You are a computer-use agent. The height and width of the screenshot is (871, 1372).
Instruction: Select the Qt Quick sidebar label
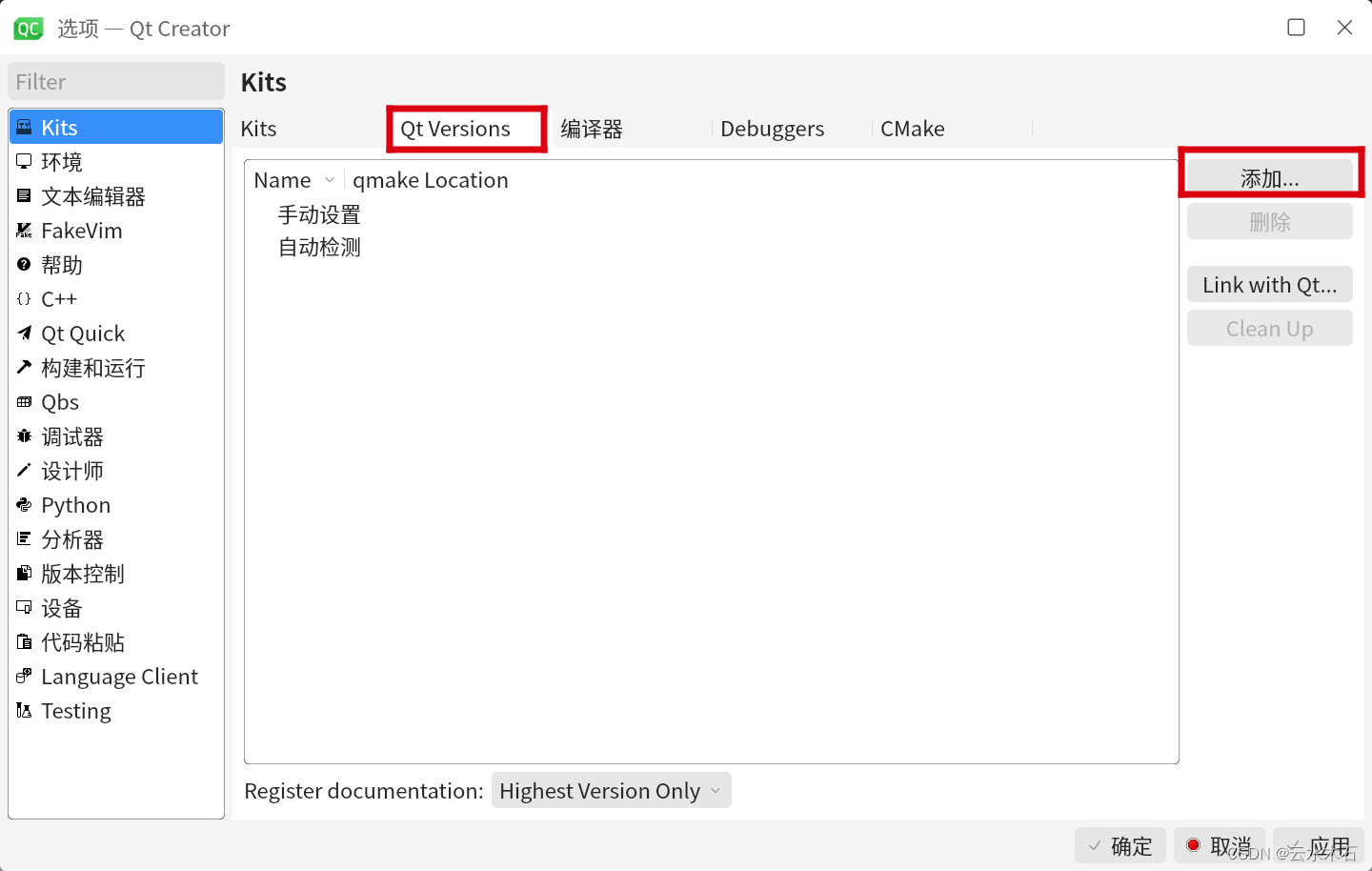pos(83,334)
